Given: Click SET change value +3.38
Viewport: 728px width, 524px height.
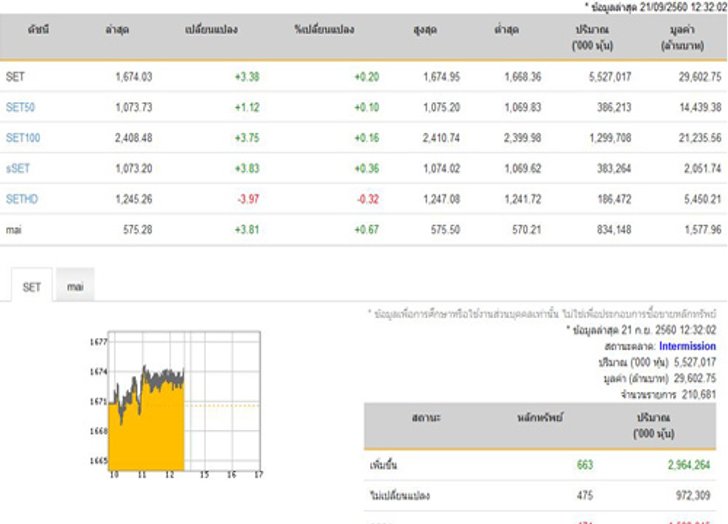Looking at the screenshot, I should (247, 77).
